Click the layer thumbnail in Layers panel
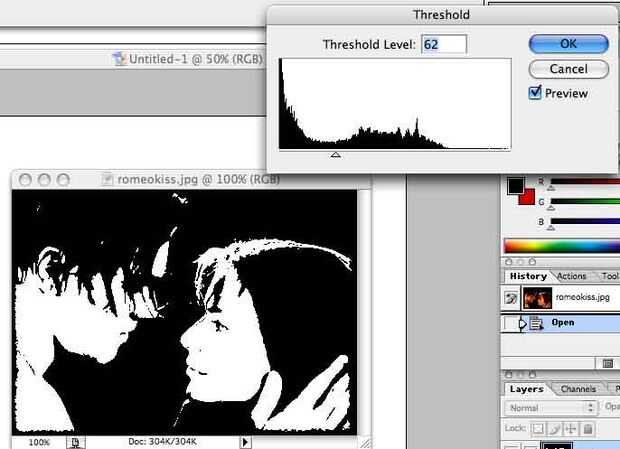Viewport: 620px width, 449px height. [556, 446]
